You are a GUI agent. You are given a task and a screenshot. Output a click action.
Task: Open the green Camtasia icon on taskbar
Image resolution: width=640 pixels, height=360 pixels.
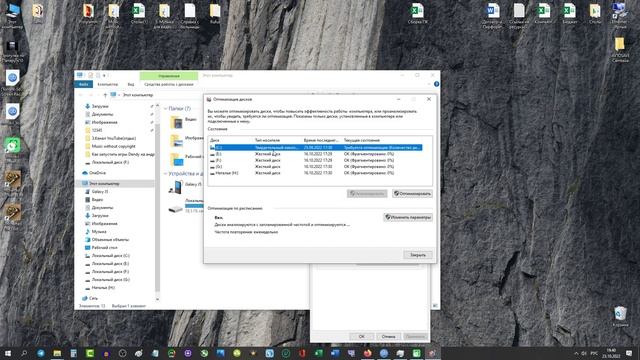[90, 353]
